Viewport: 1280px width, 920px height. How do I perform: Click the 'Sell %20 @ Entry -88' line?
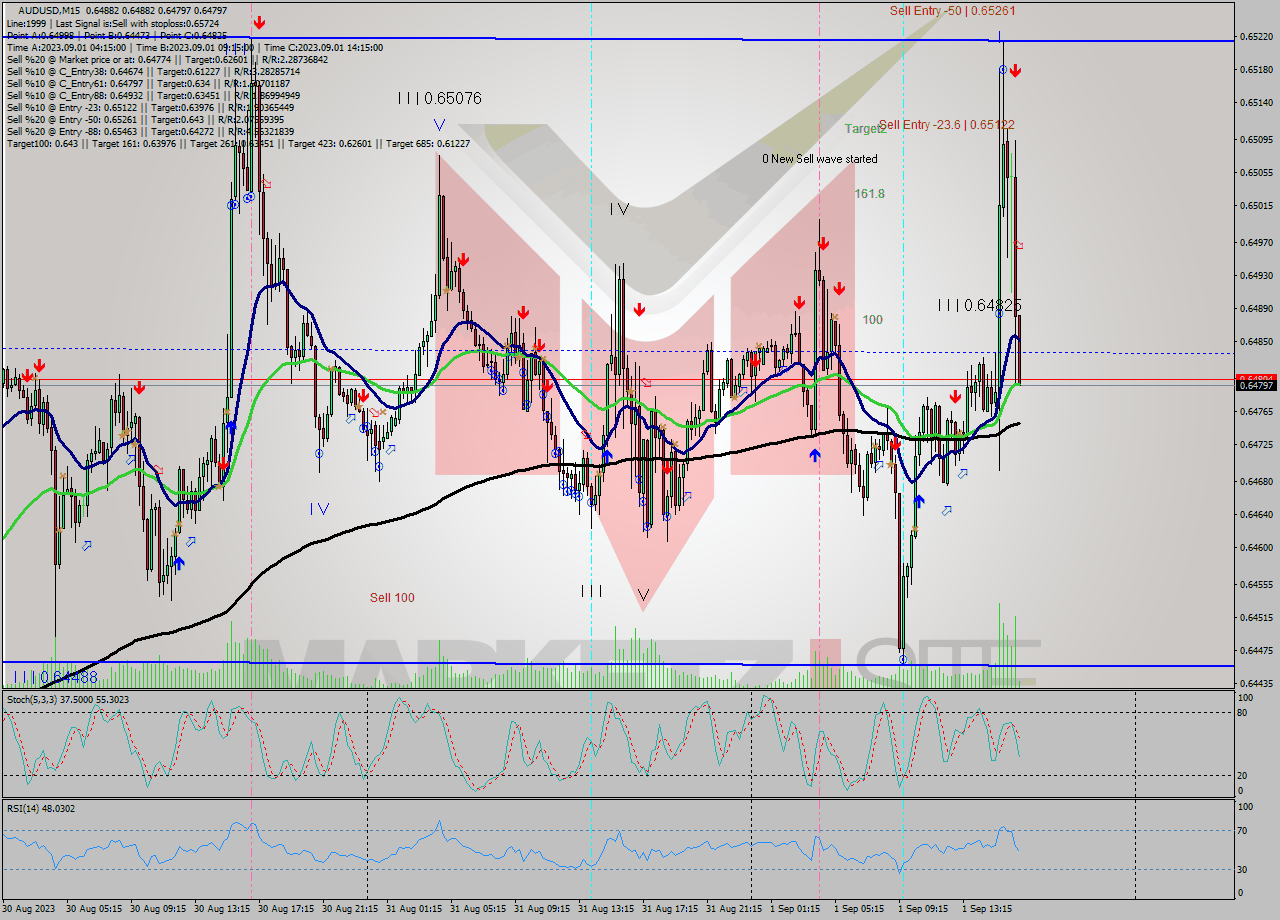click(150, 131)
